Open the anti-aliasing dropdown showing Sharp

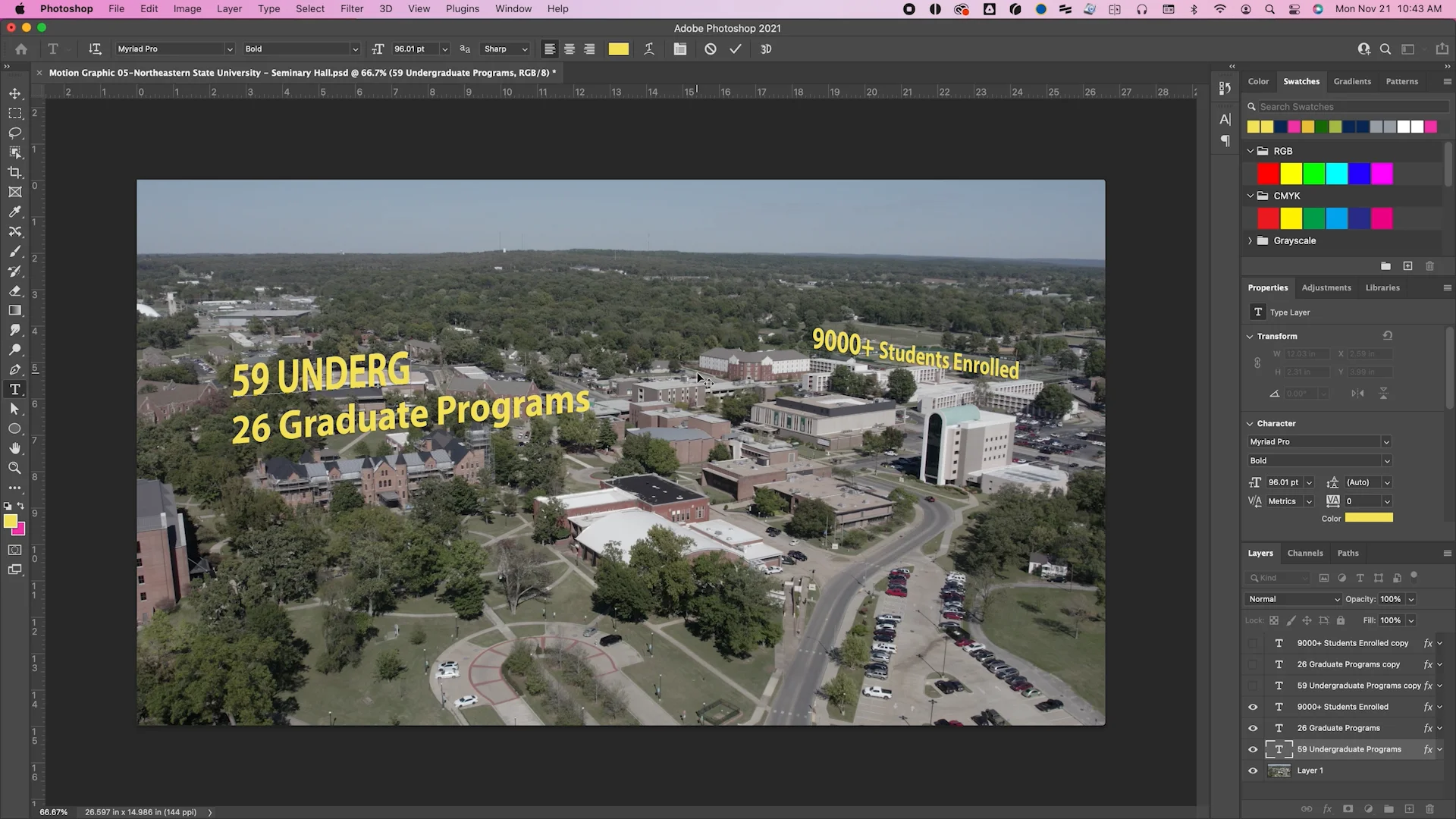(x=504, y=49)
